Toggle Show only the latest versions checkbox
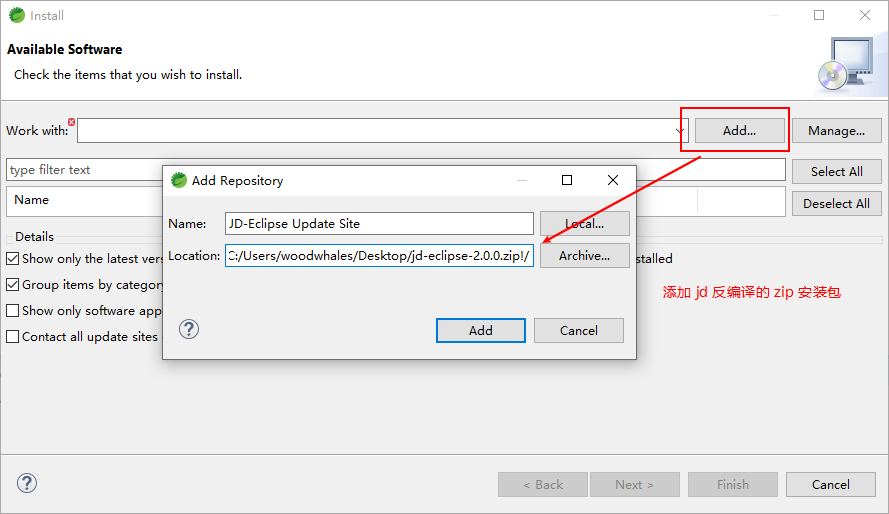The image size is (889, 514). click(12, 259)
